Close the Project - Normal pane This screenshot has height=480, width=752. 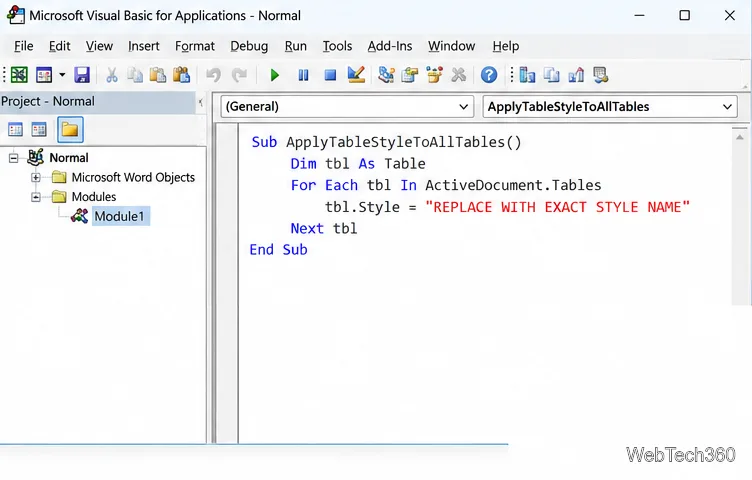point(201,102)
